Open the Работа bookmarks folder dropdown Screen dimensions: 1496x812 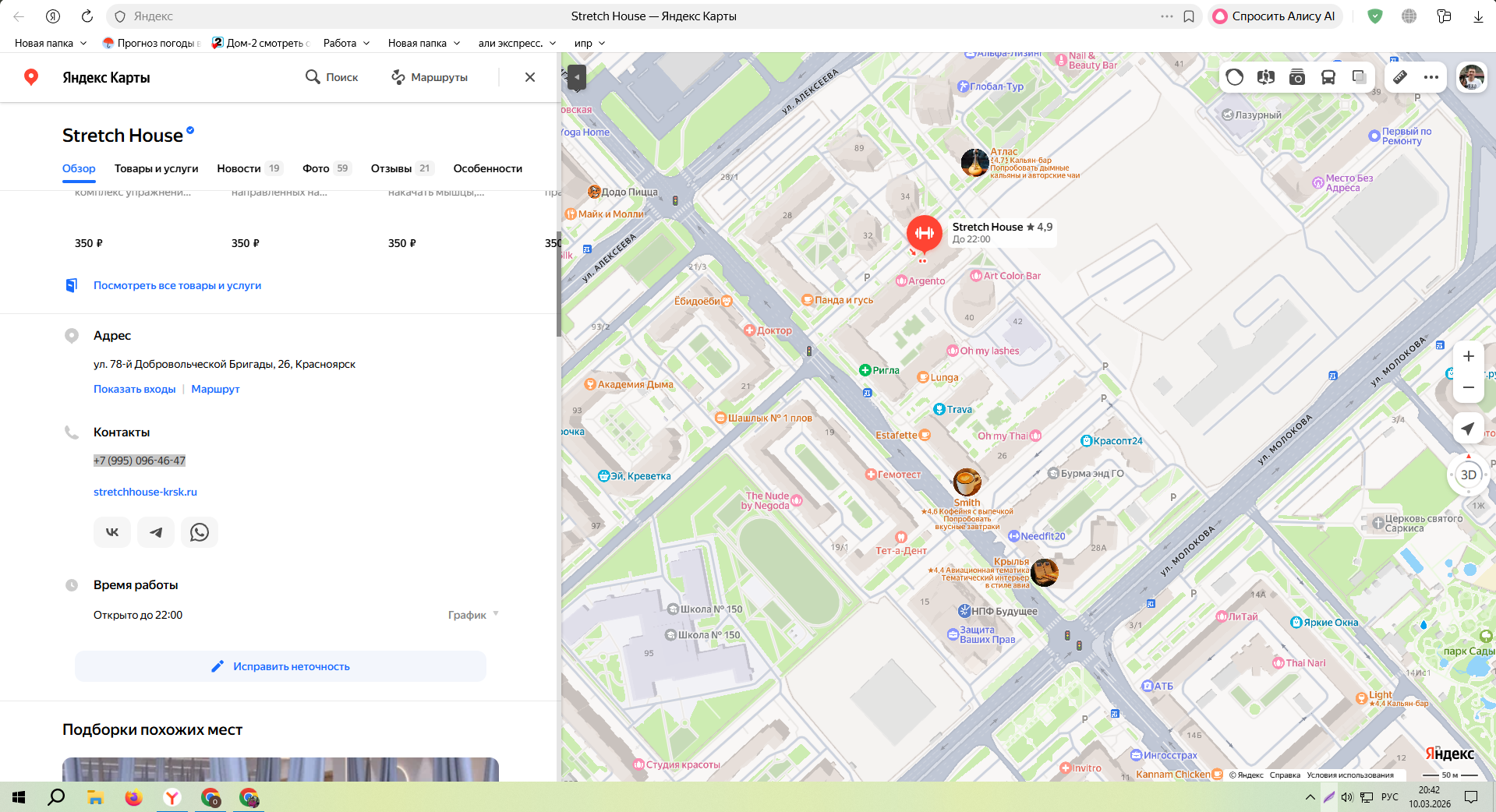tap(346, 43)
